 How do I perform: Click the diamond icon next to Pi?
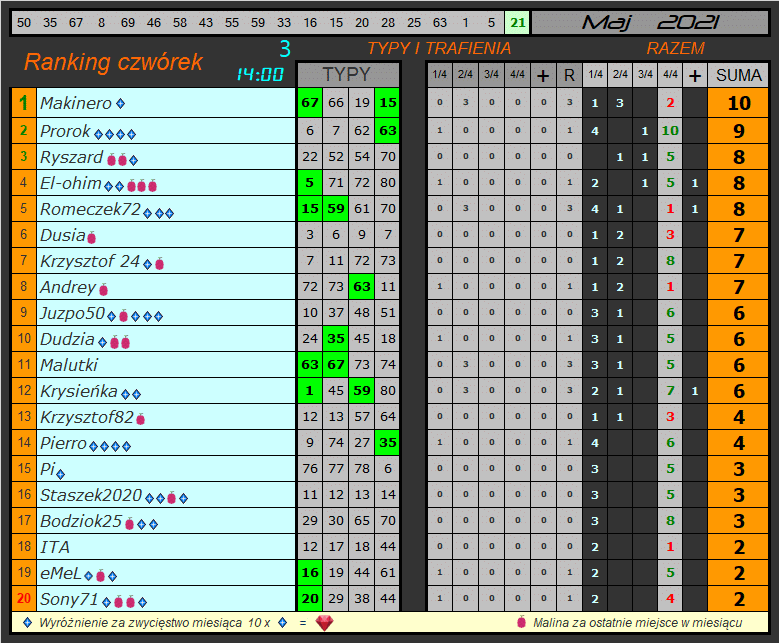click(61, 474)
